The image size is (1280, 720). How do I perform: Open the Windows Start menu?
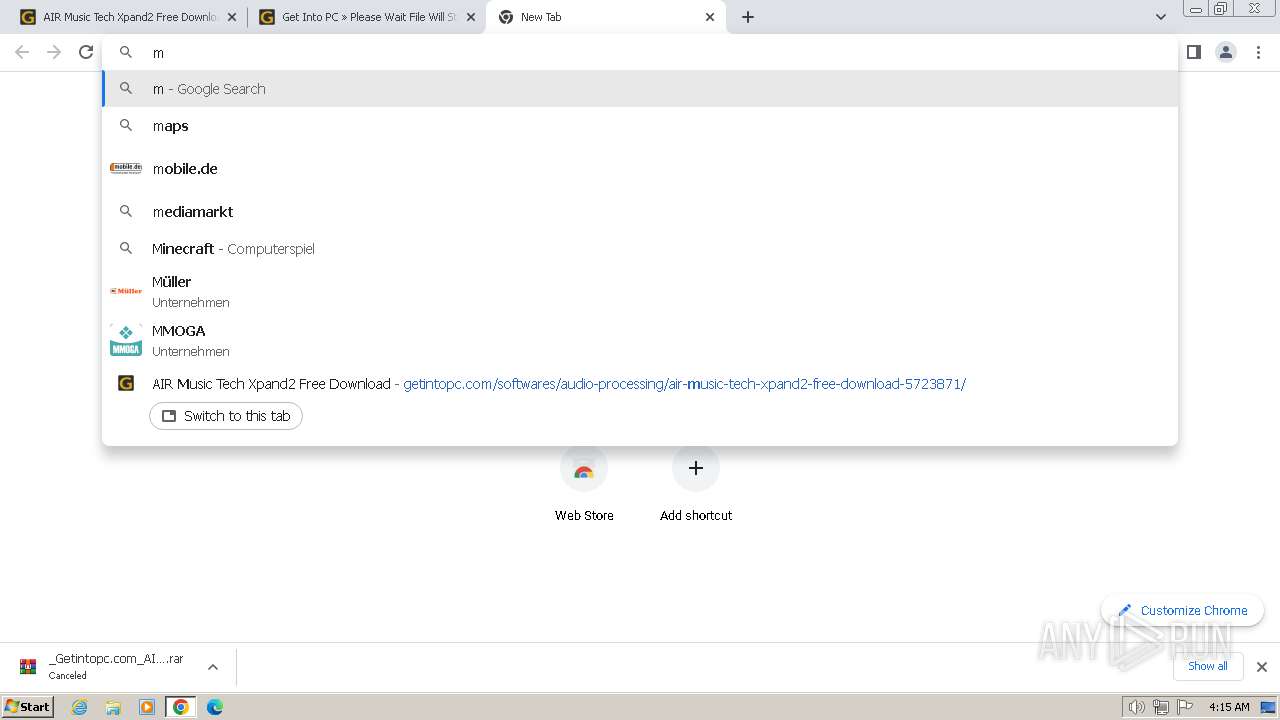click(28, 706)
